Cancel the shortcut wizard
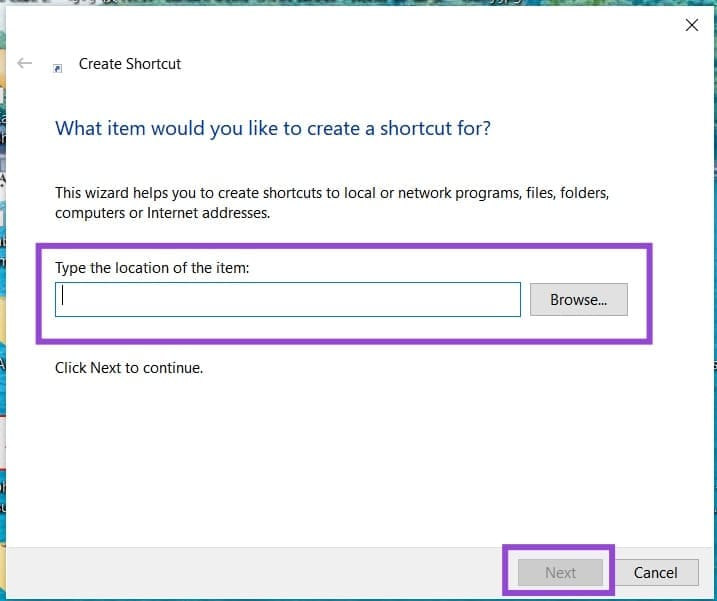This screenshot has width=717, height=601. click(655, 572)
